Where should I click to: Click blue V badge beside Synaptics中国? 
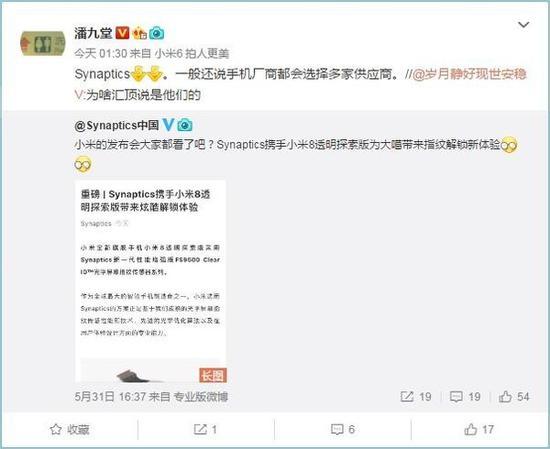168,125
